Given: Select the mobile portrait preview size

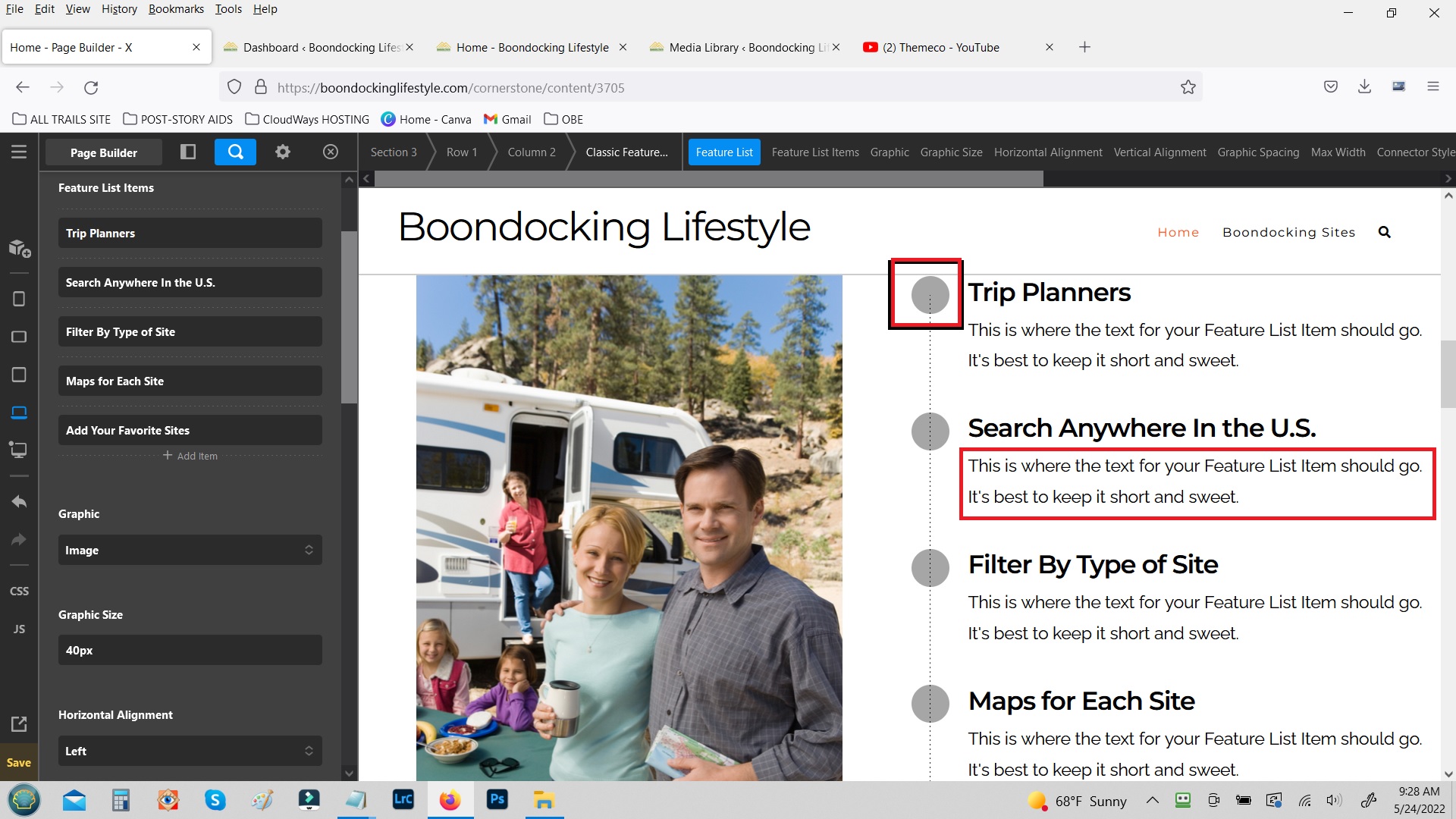Looking at the screenshot, I should pos(19,299).
